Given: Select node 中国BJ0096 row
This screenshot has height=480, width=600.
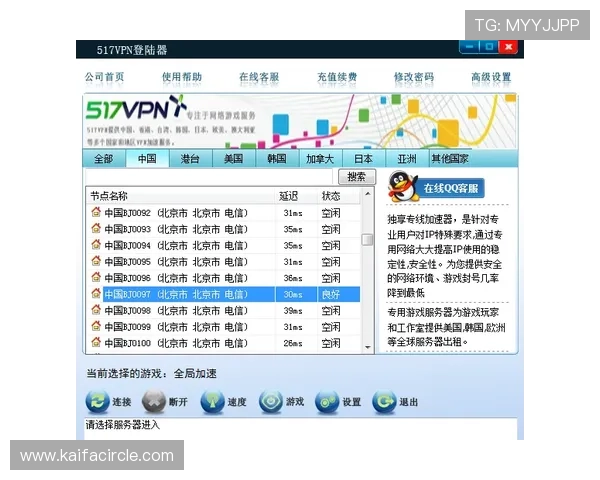Looking at the screenshot, I should (224, 278).
